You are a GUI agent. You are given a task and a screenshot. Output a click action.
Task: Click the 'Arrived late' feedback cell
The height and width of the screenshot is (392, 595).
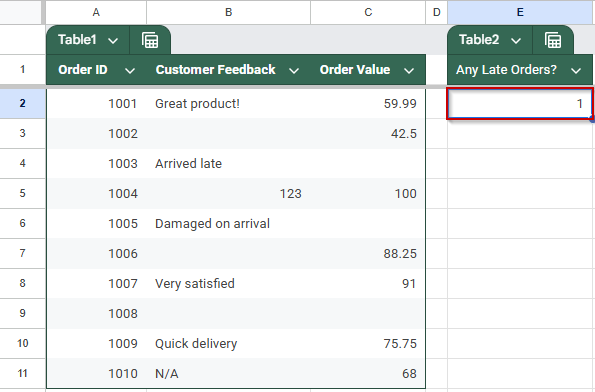[228, 164]
